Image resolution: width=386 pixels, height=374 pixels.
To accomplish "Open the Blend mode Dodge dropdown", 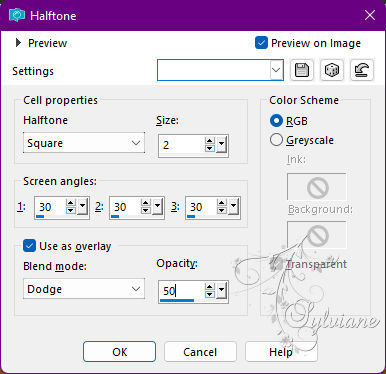I will [84, 289].
